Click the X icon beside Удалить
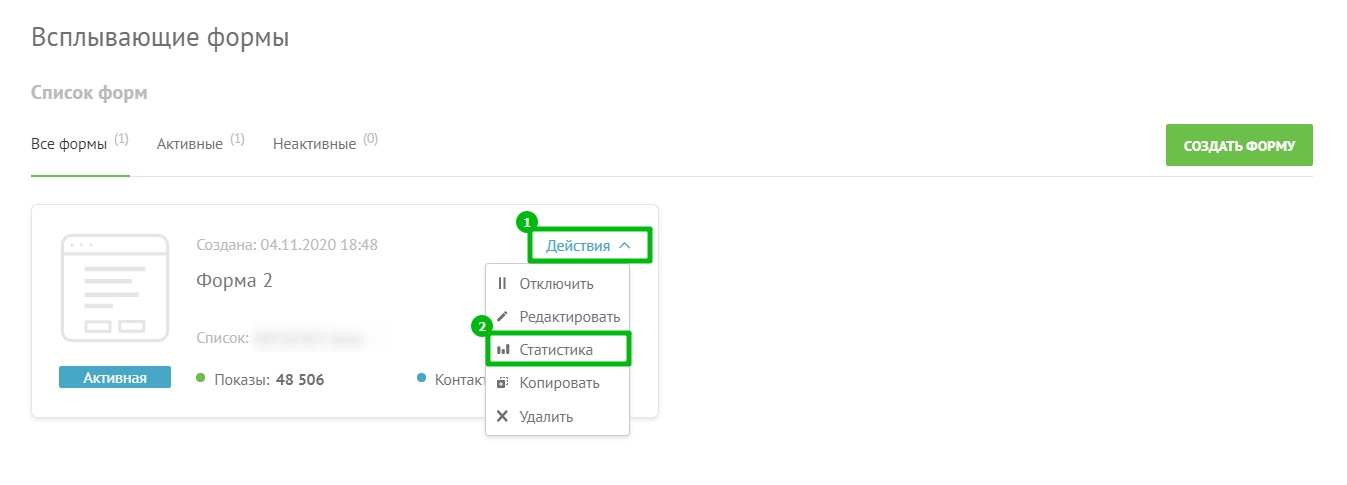The width and height of the screenshot is (1347, 485). [x=503, y=416]
